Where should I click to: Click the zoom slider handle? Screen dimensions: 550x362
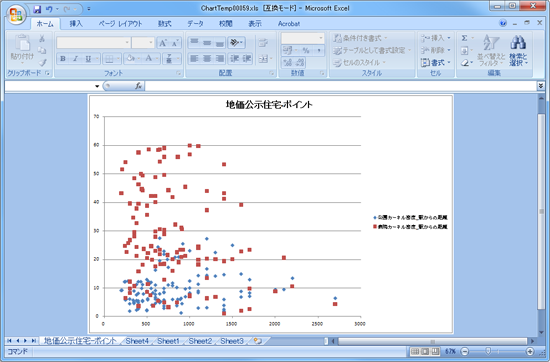pos(488,351)
